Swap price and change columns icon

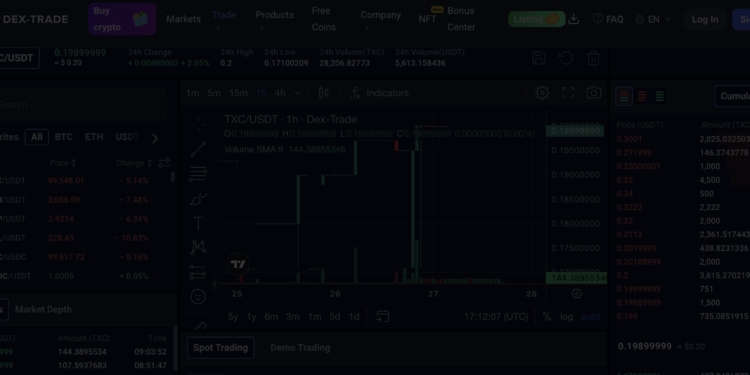164,163
